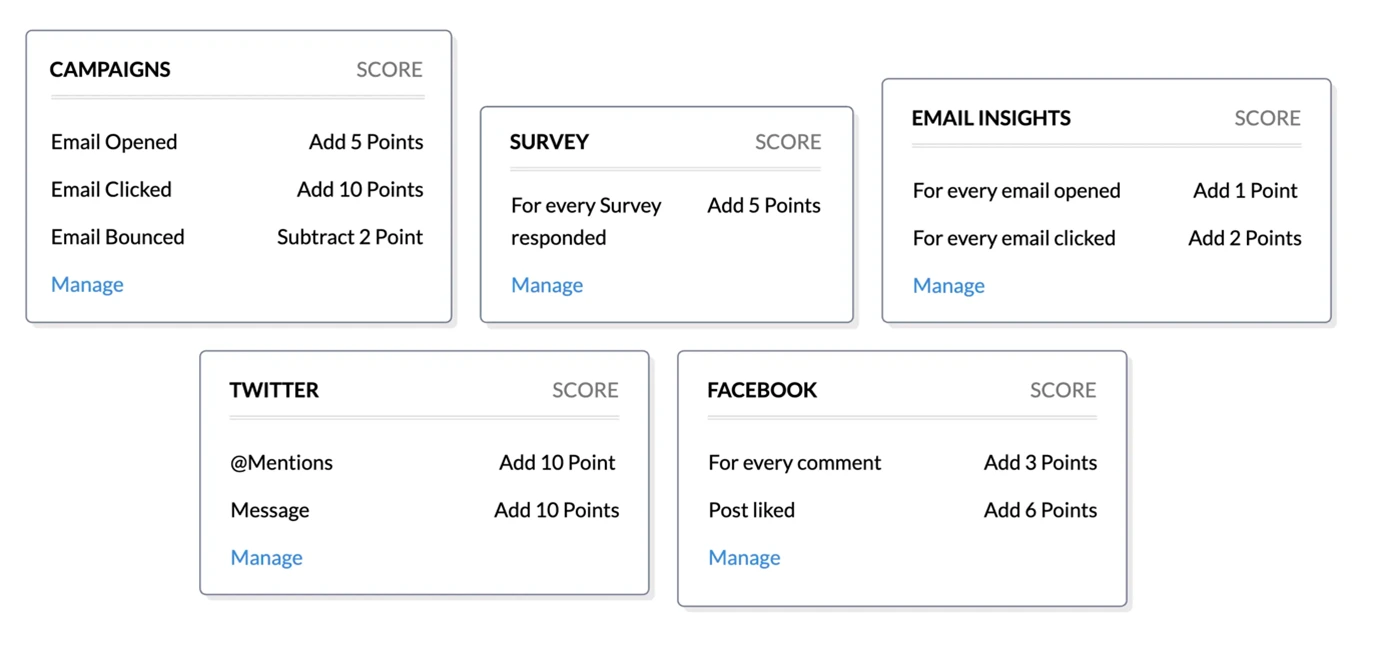Select the Email Opened scoring rule
The image size is (1386, 648).
pyautogui.click(x=113, y=142)
